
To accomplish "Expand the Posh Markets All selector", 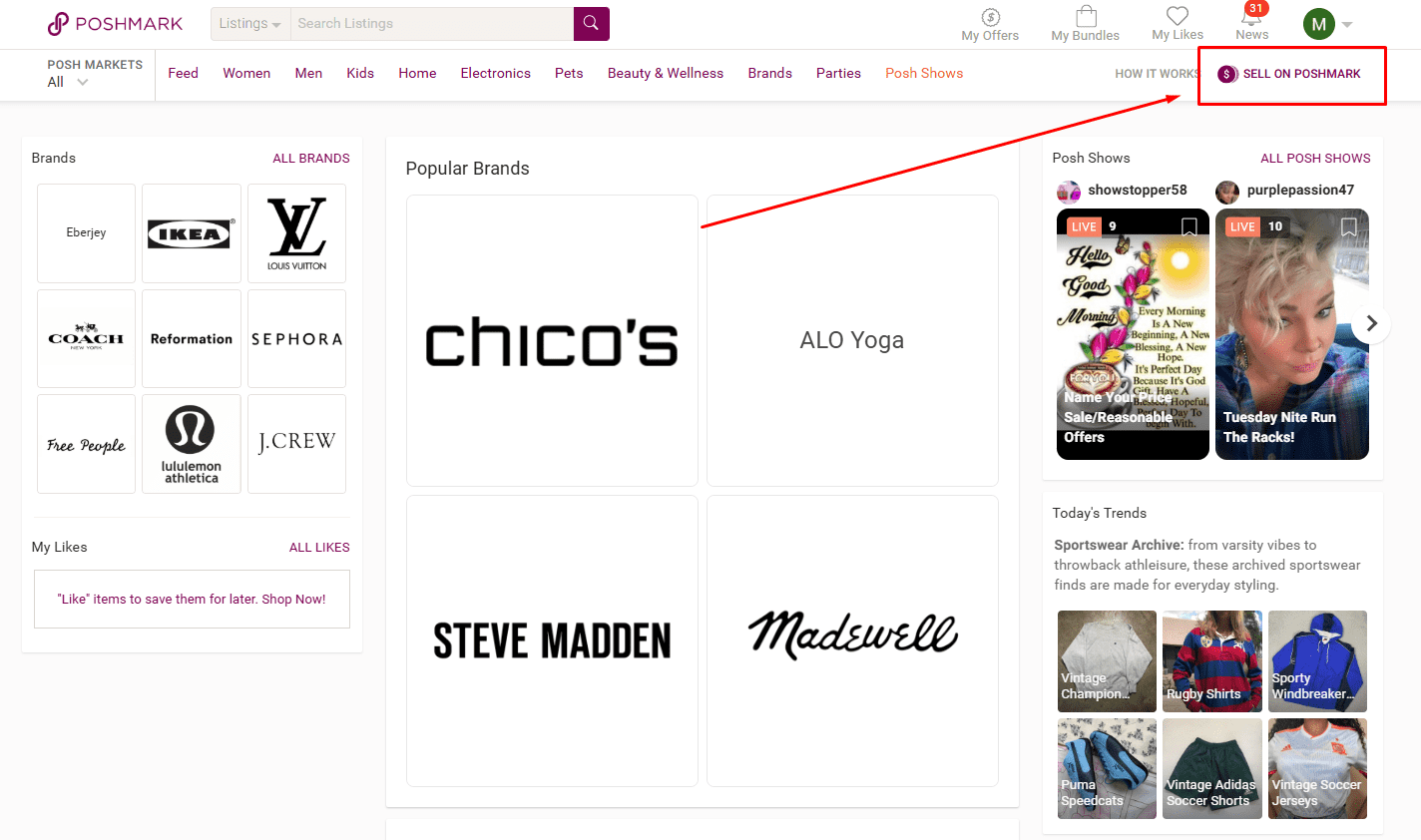I will (x=68, y=82).
